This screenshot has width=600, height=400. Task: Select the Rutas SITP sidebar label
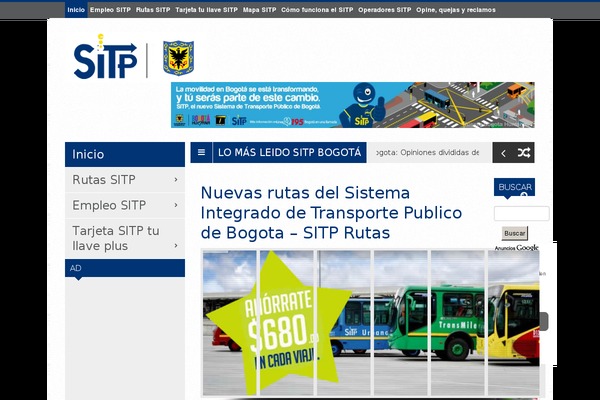coord(104,180)
